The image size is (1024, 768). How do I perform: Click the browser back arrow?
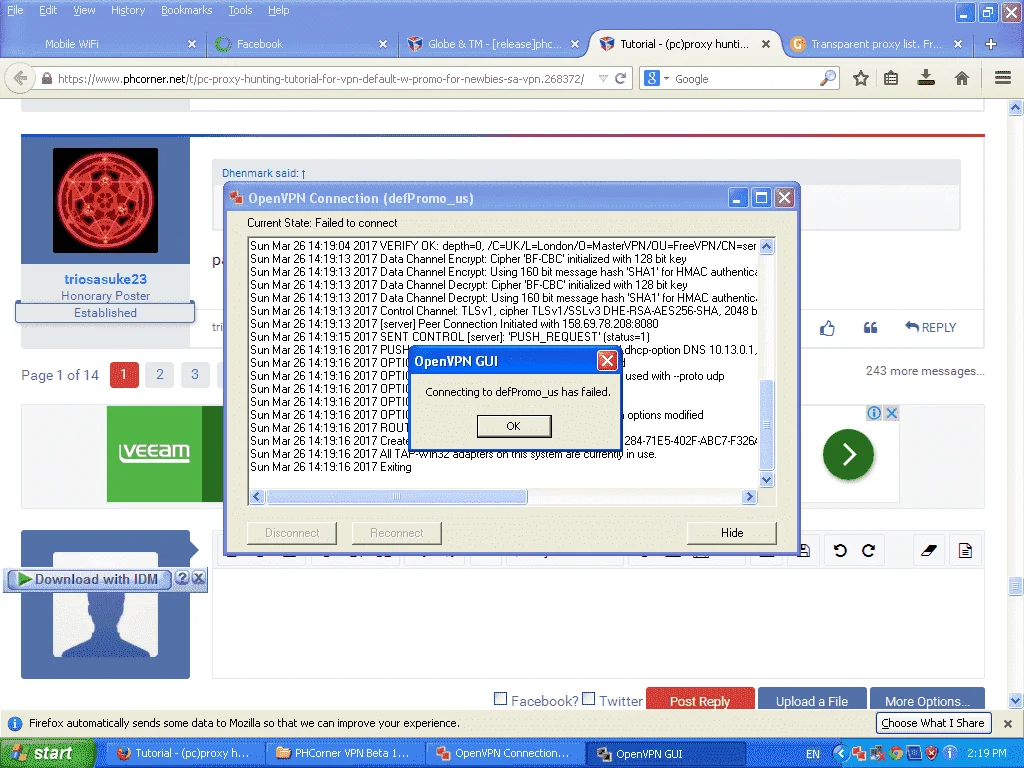[20, 78]
